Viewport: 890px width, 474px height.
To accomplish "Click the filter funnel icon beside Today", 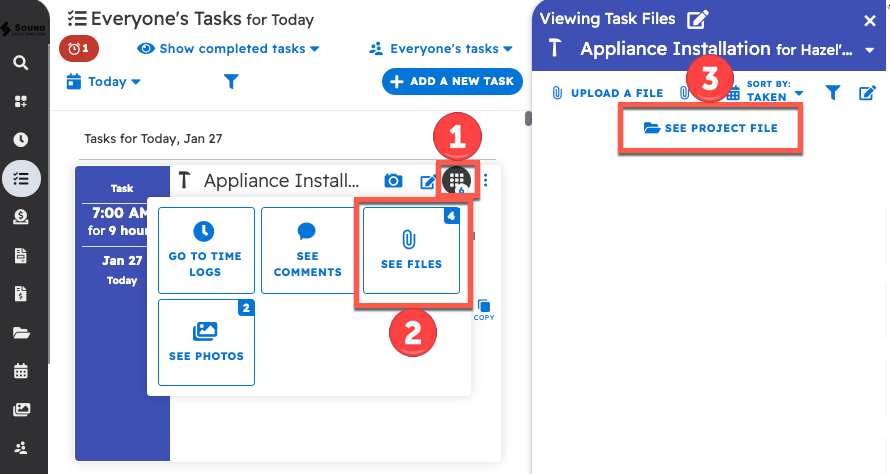I will (x=231, y=82).
